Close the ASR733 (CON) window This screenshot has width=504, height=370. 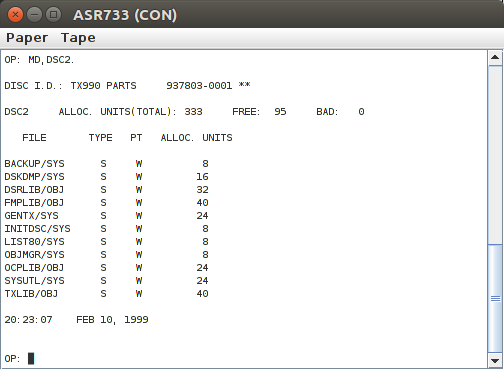click(x=15, y=15)
